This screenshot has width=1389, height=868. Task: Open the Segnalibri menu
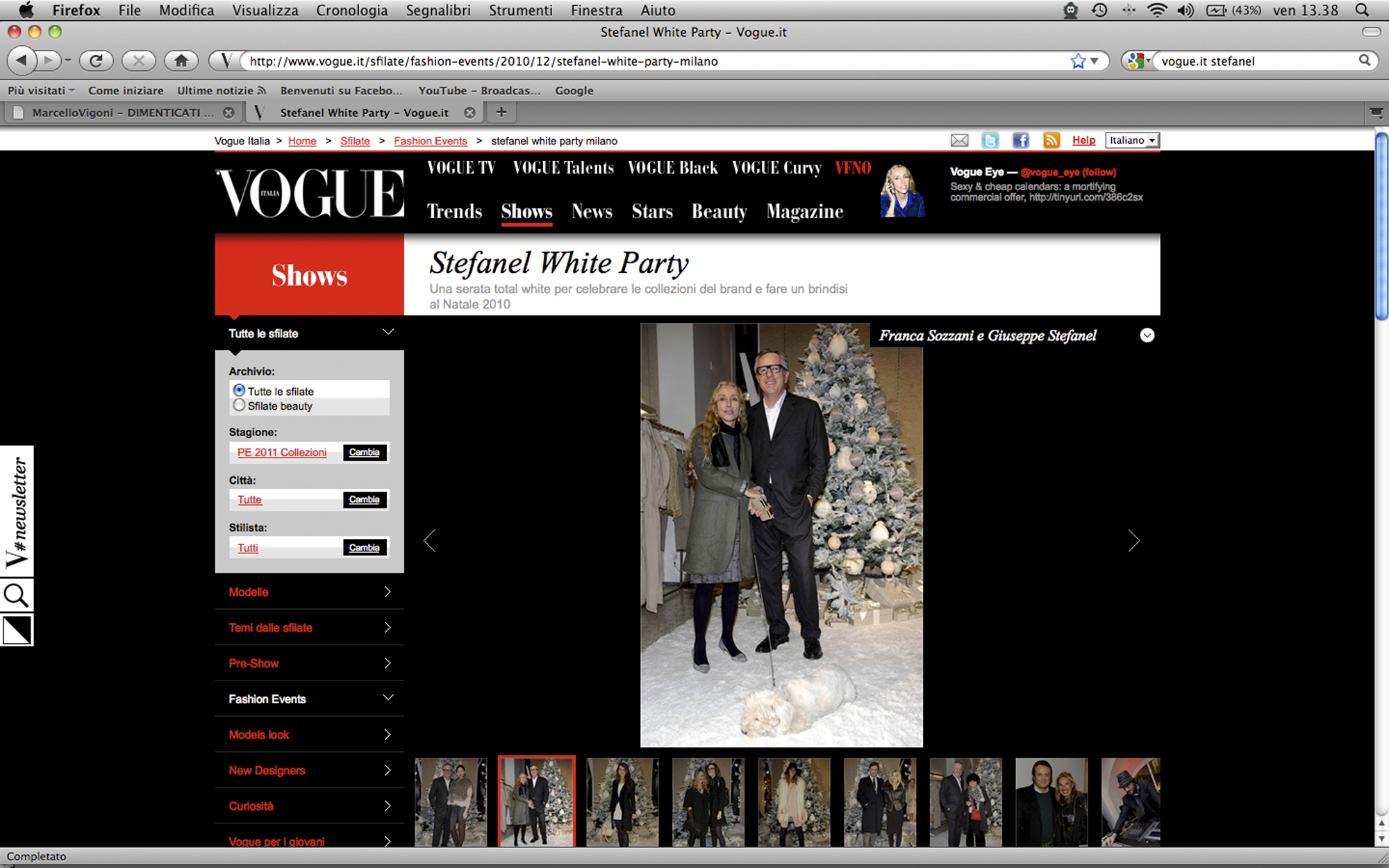(x=438, y=10)
